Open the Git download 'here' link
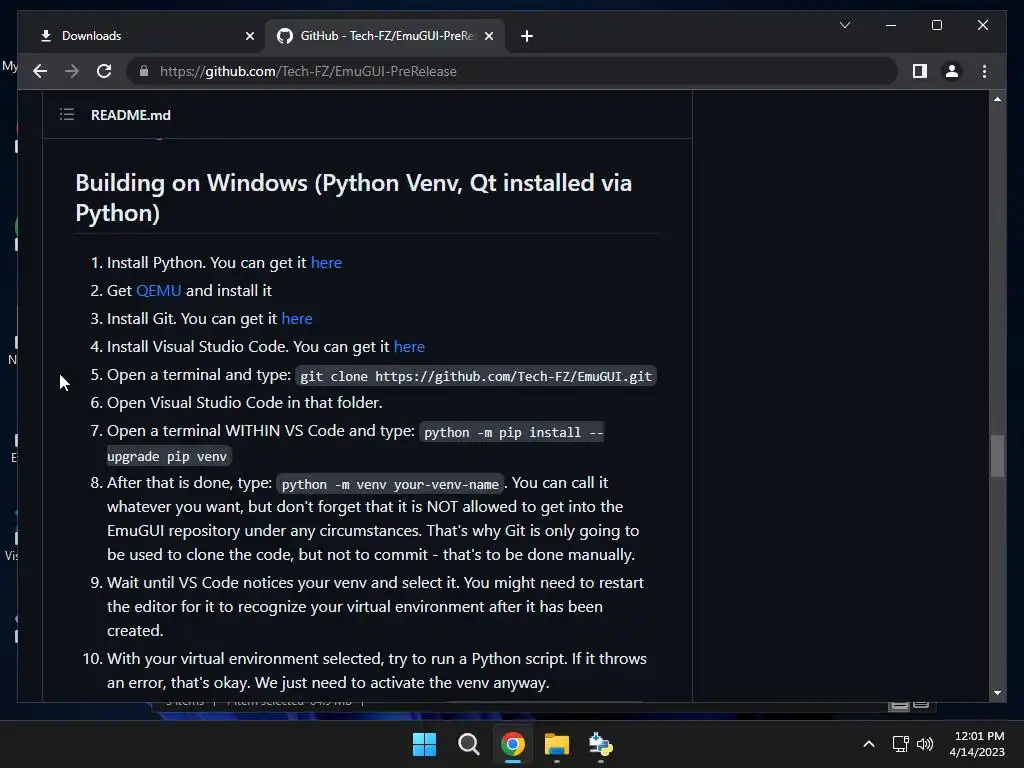The width and height of the screenshot is (1024, 768). 296,319
